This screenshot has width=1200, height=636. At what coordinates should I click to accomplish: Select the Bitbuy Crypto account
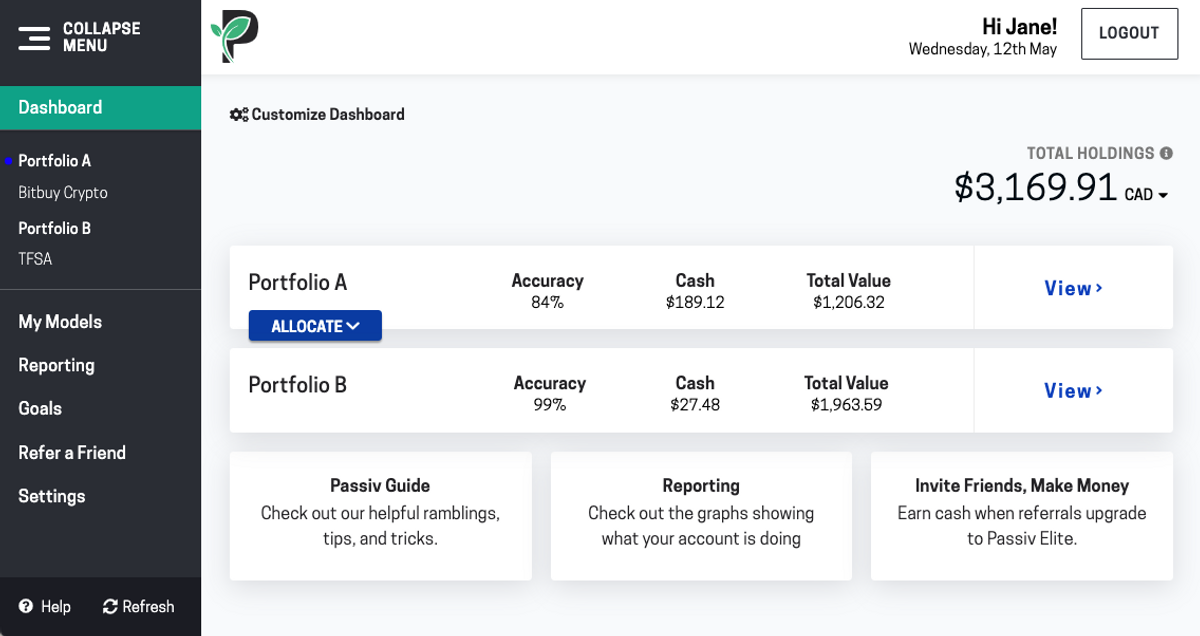point(62,192)
